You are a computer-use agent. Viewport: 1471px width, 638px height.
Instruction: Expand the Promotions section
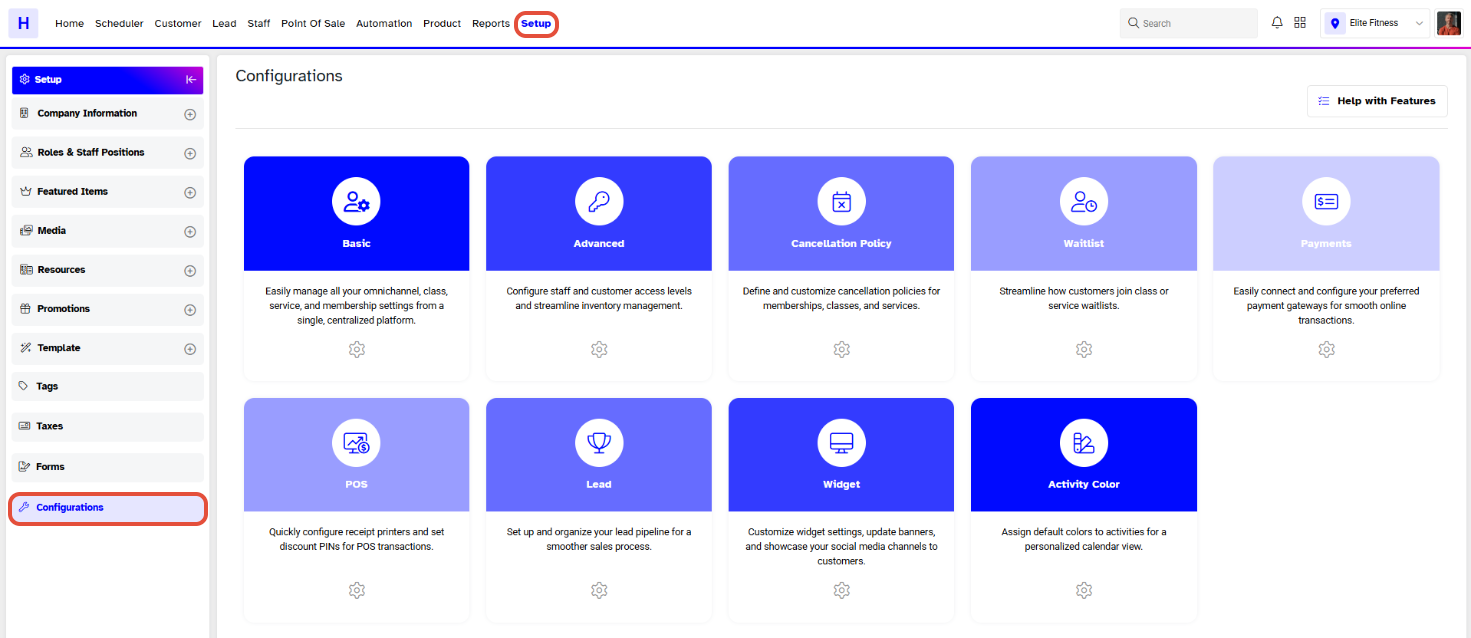(190, 310)
